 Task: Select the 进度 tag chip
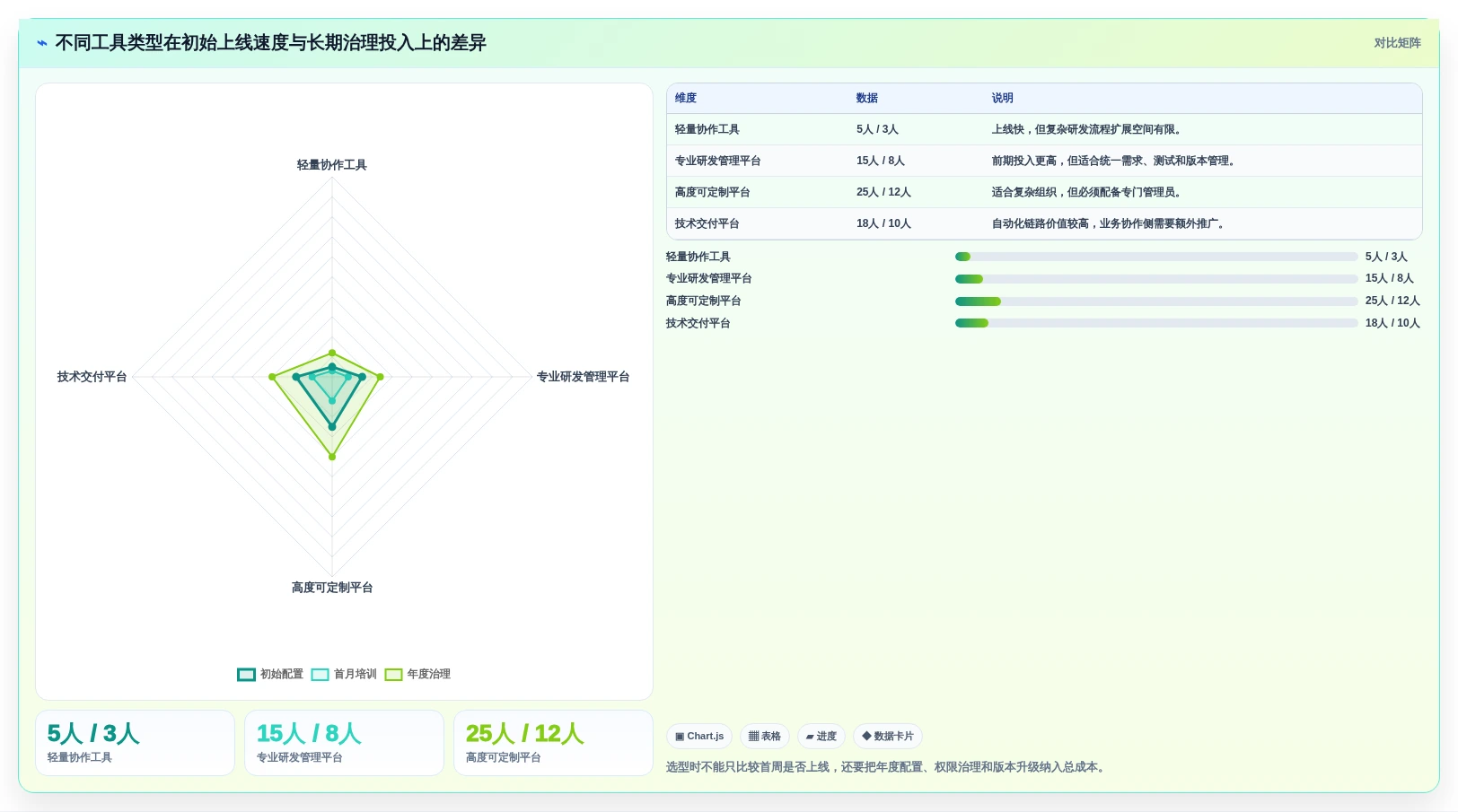pyautogui.click(x=821, y=736)
